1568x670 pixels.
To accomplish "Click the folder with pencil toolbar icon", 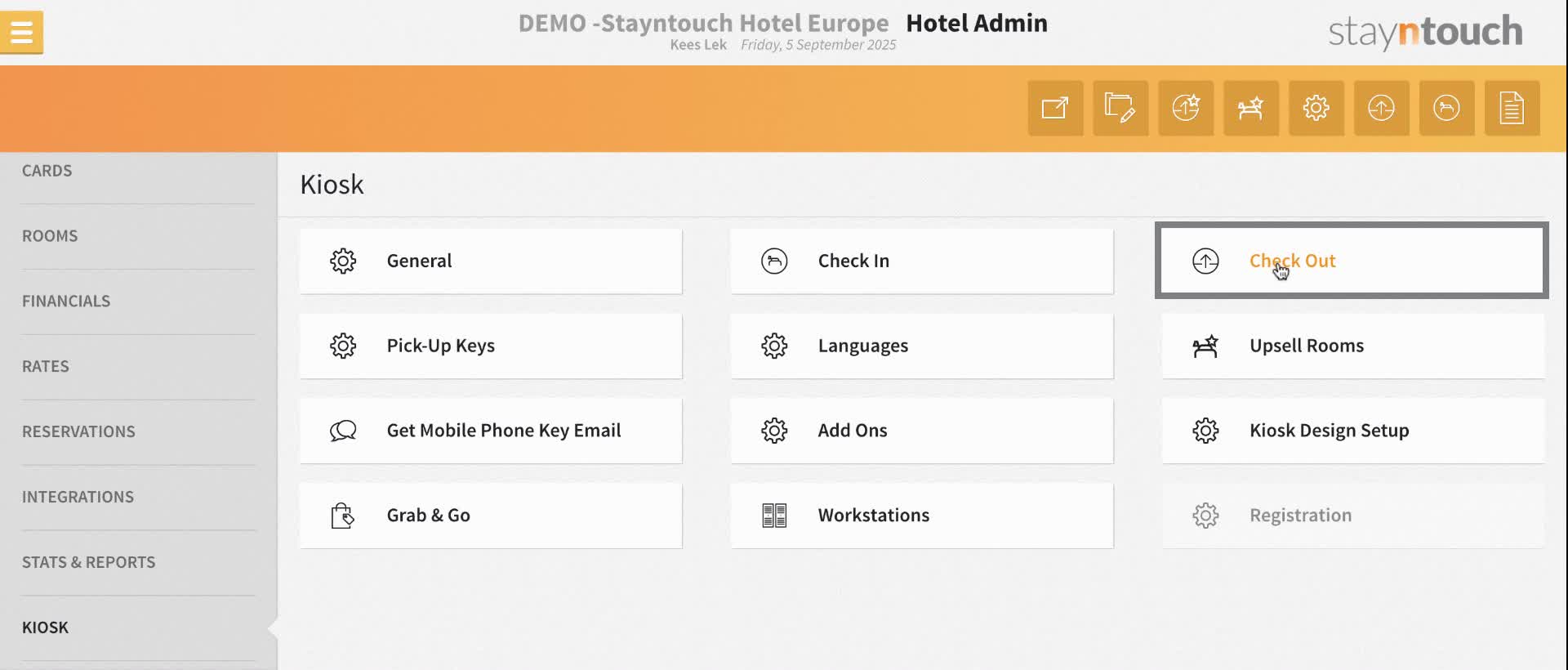I will pyautogui.click(x=1120, y=108).
